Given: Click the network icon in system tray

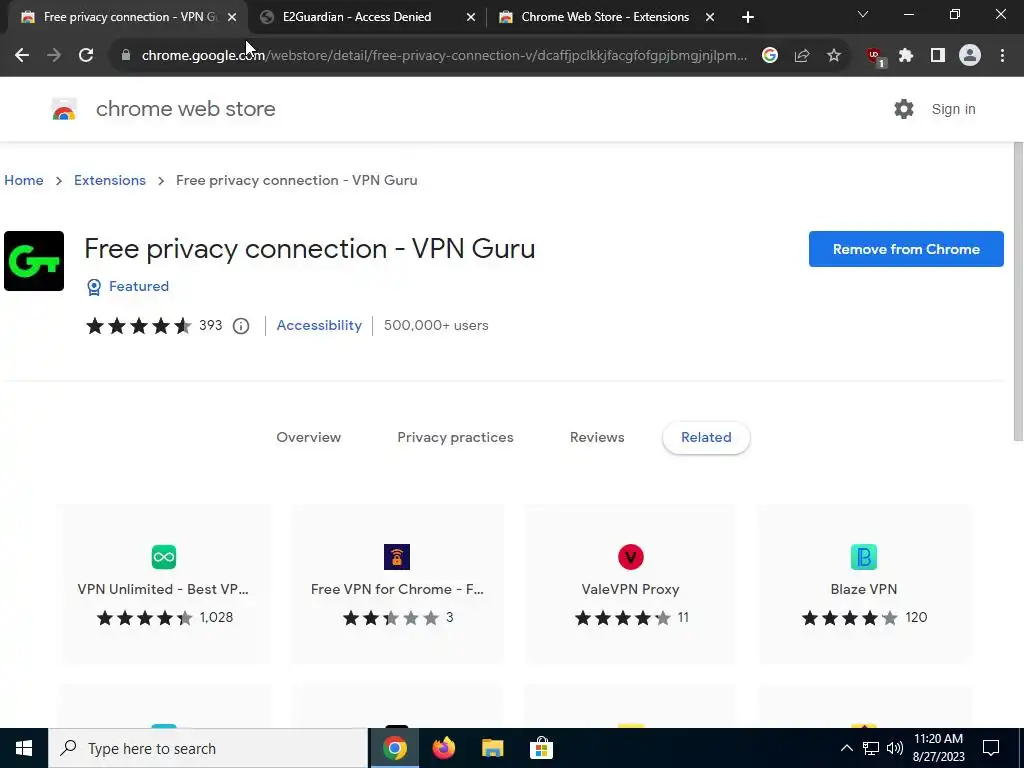Looking at the screenshot, I should pos(871,748).
